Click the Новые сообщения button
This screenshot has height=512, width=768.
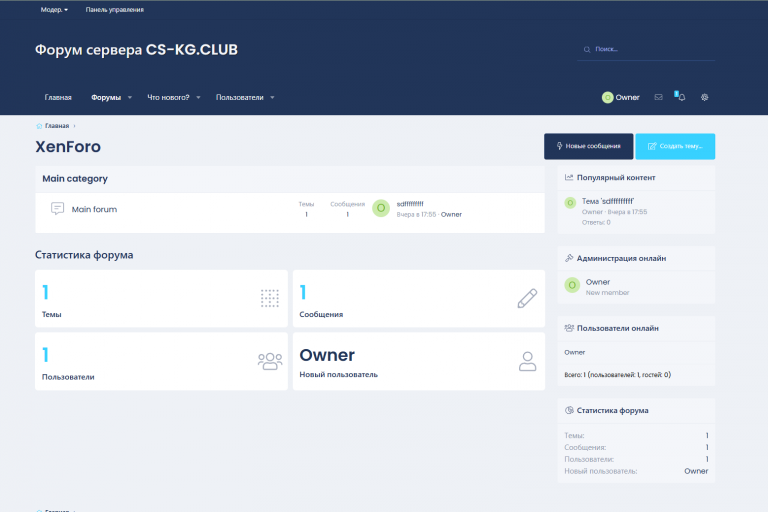click(588, 146)
